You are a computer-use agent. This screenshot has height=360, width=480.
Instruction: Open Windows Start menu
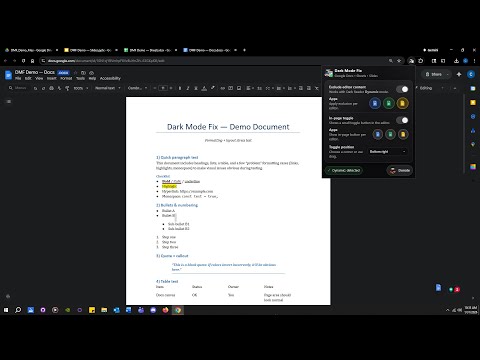click(x=6, y=310)
